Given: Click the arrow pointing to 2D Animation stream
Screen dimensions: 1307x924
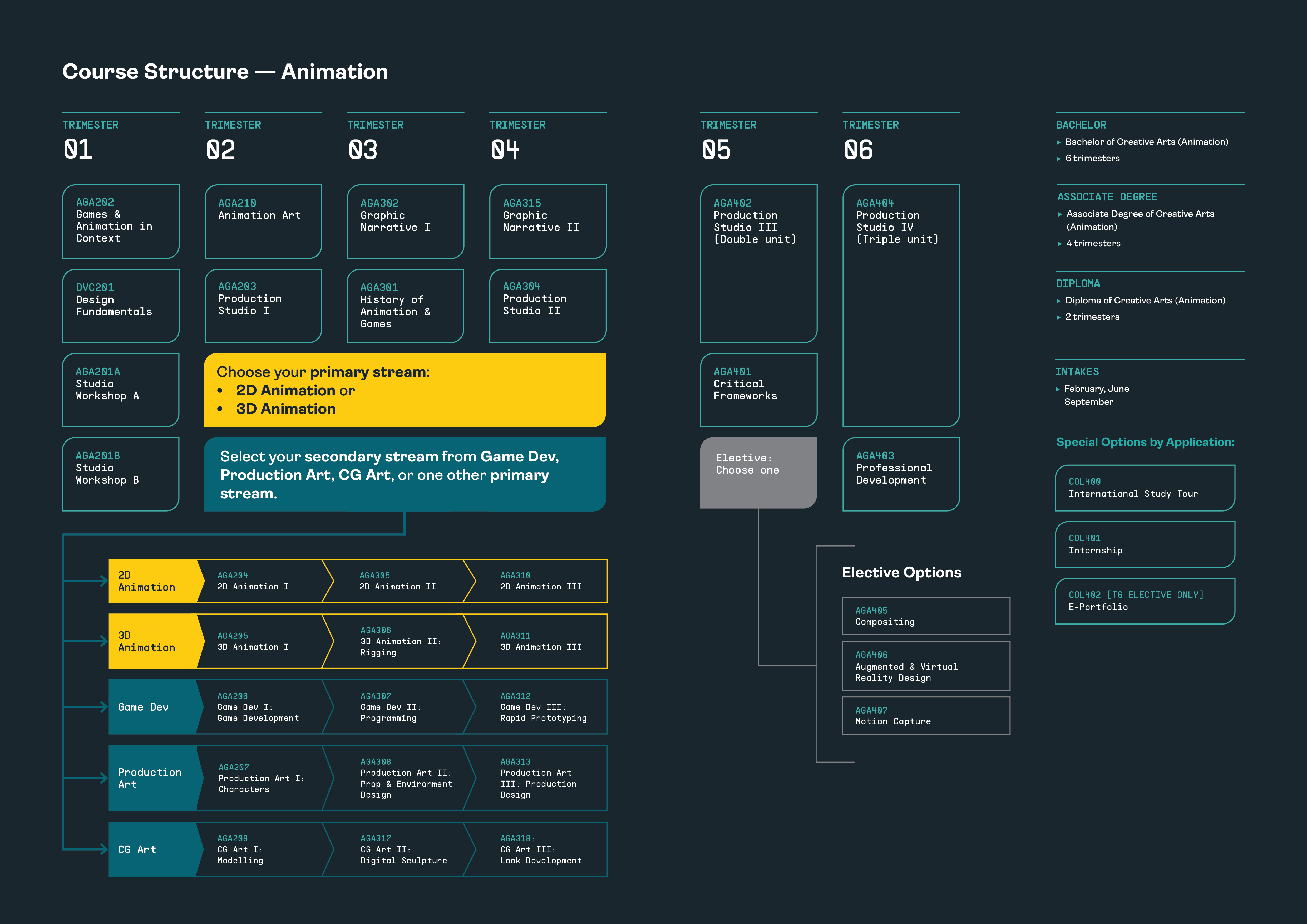Looking at the screenshot, I should [x=103, y=581].
